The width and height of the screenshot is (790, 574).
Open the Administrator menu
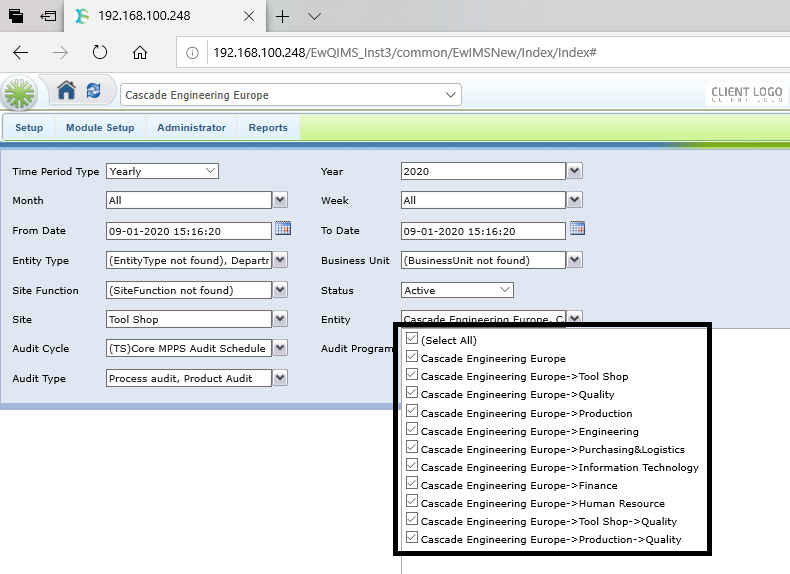191,127
